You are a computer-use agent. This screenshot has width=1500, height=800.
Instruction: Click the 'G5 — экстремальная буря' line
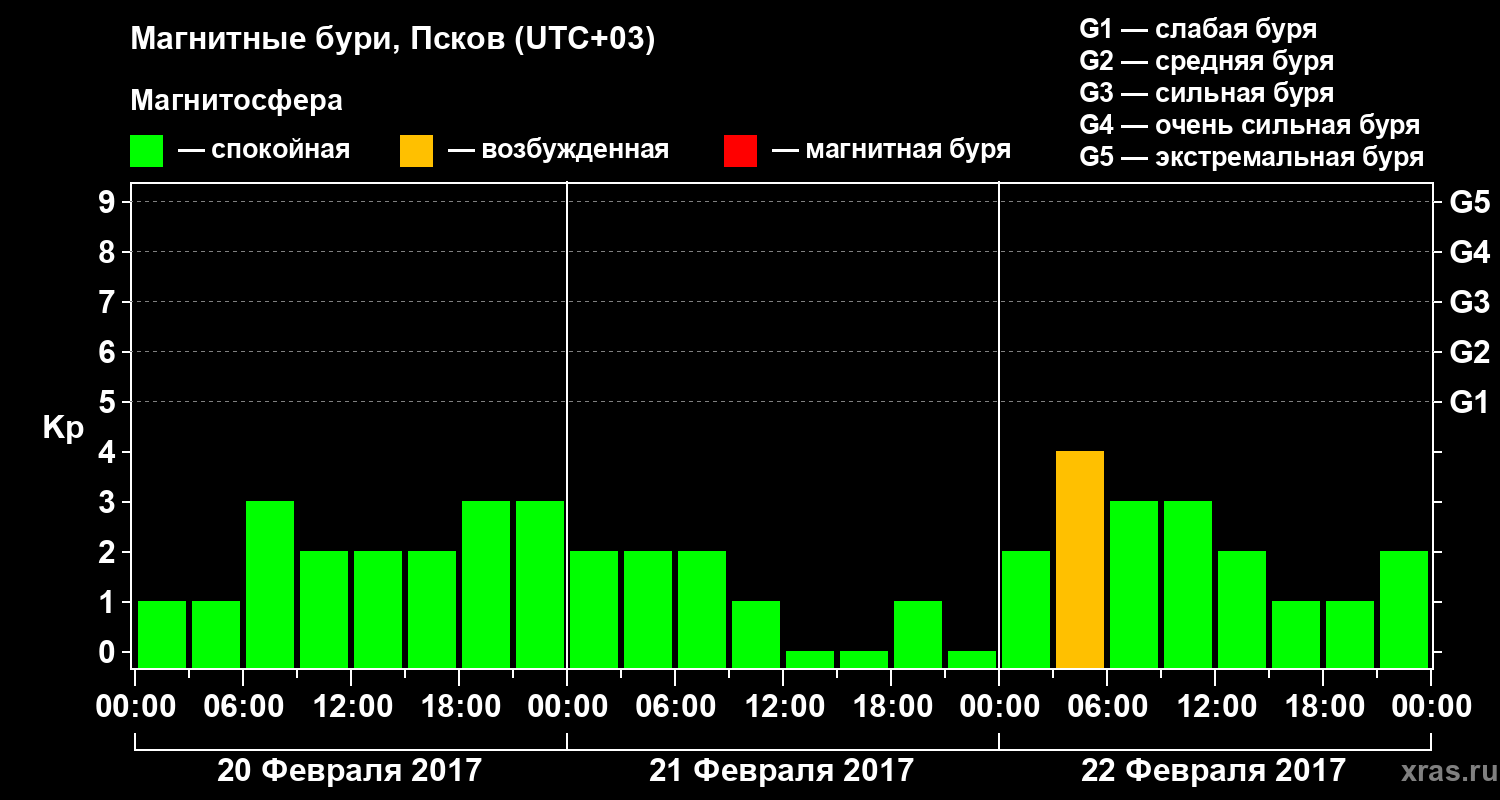tap(1252, 157)
